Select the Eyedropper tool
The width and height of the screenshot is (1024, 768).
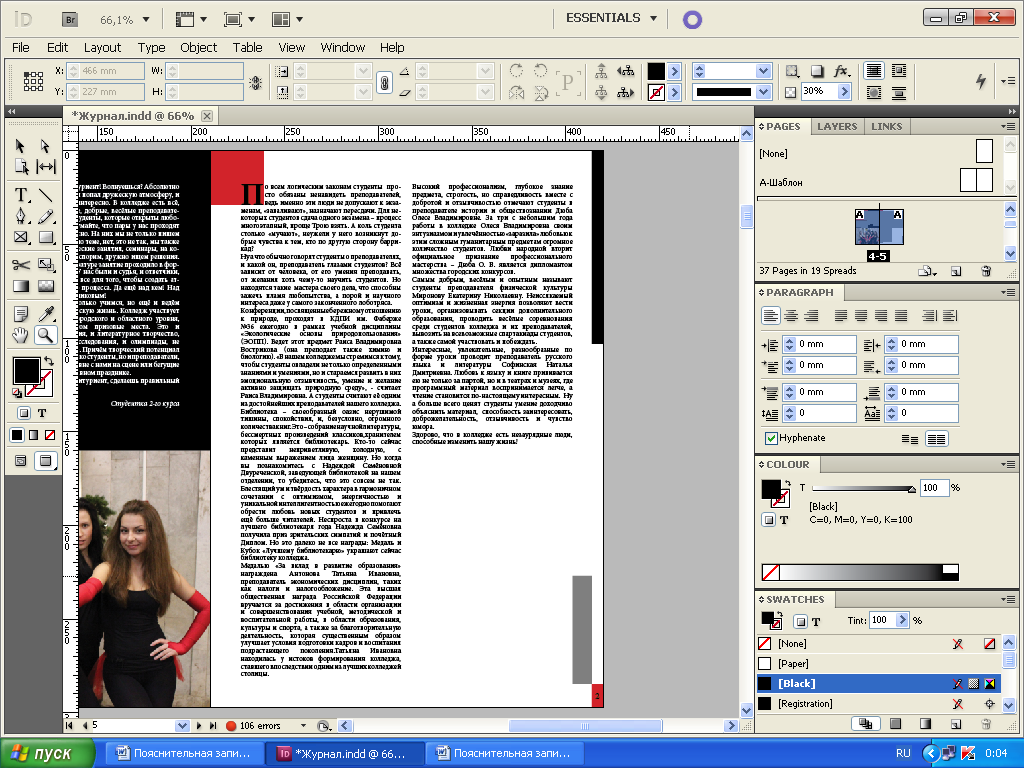[45, 314]
